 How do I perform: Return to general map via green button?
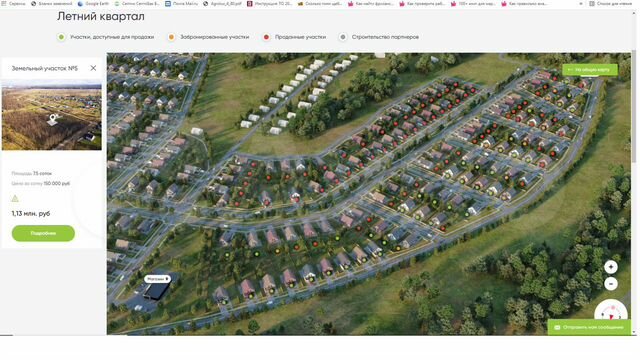pos(589,70)
